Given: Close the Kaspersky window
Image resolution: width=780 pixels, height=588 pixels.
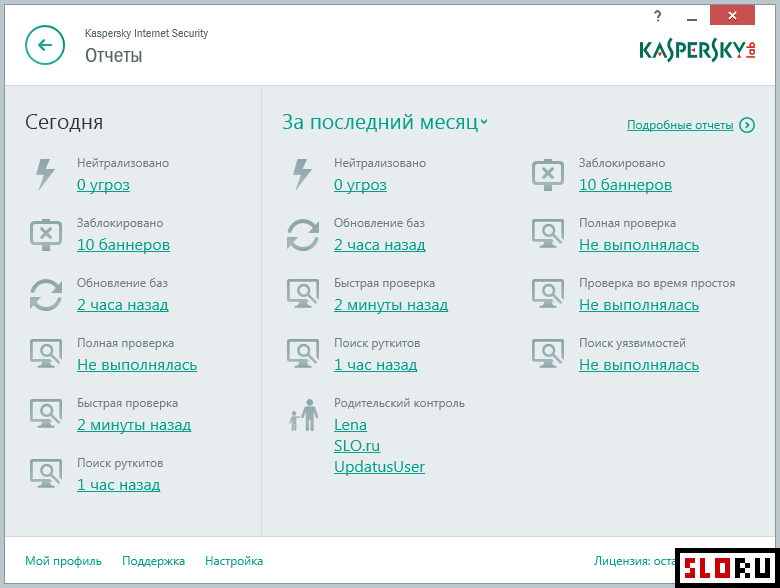Looking at the screenshot, I should [732, 15].
